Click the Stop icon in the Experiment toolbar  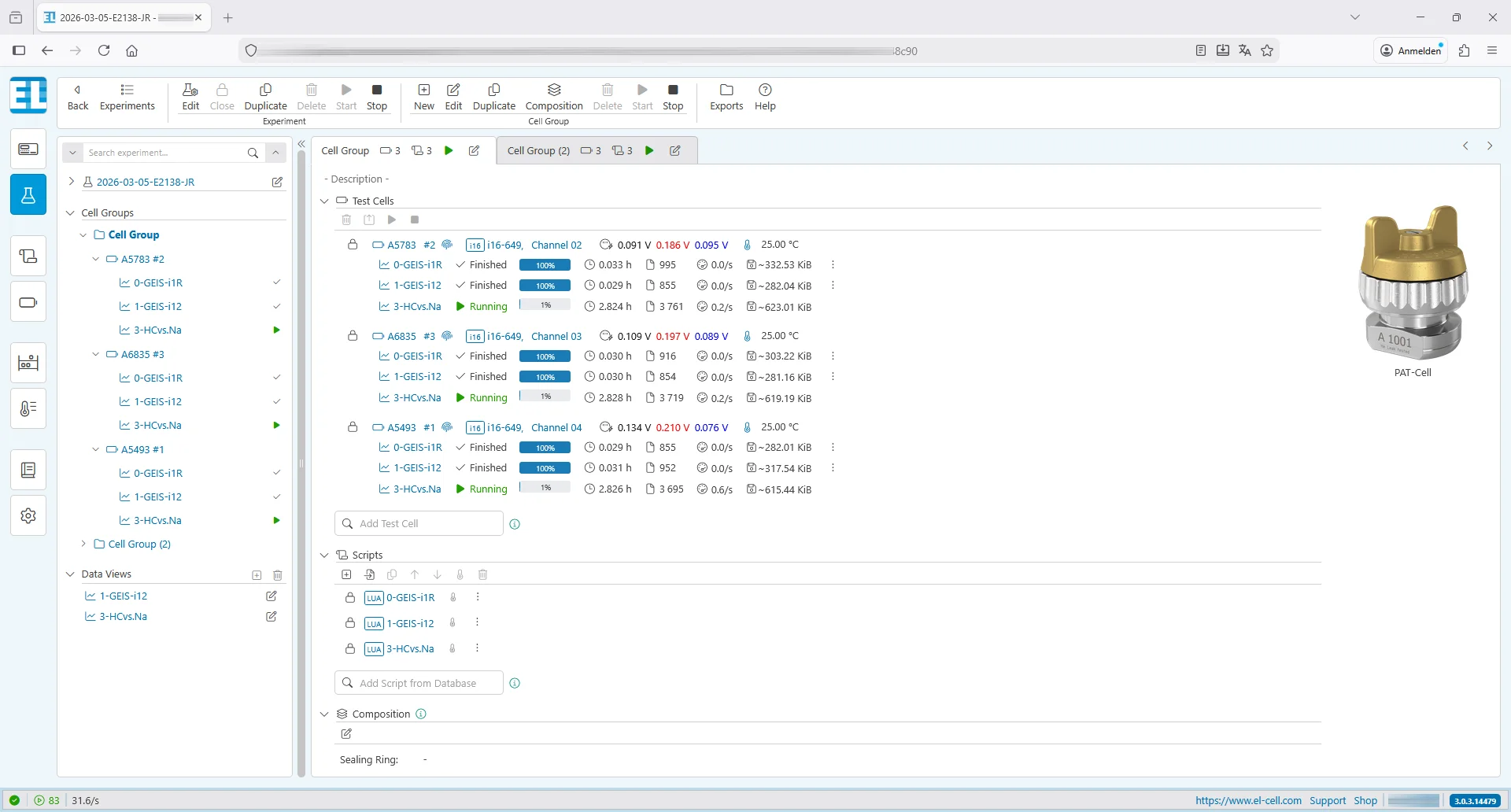pyautogui.click(x=376, y=96)
